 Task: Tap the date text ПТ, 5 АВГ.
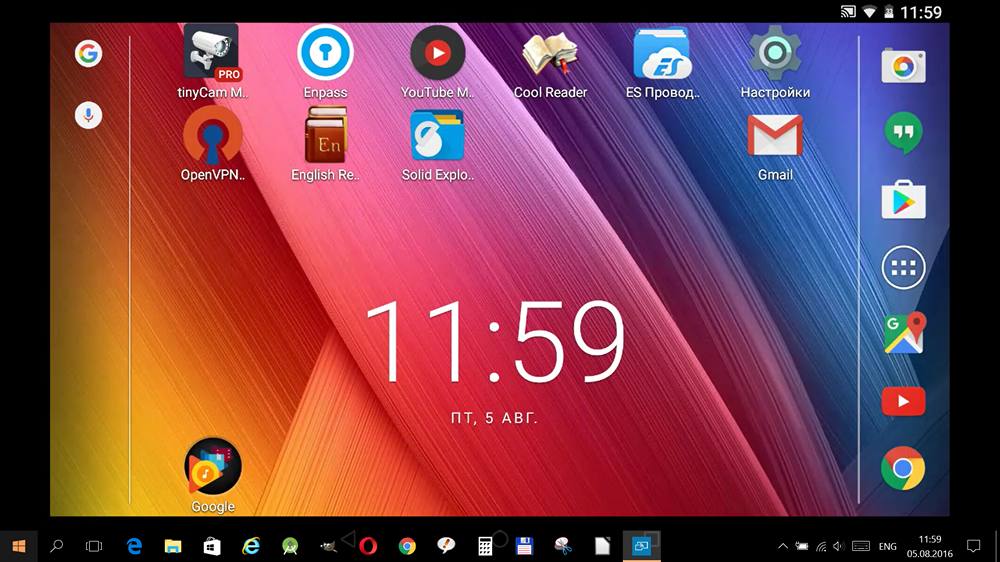click(495, 418)
